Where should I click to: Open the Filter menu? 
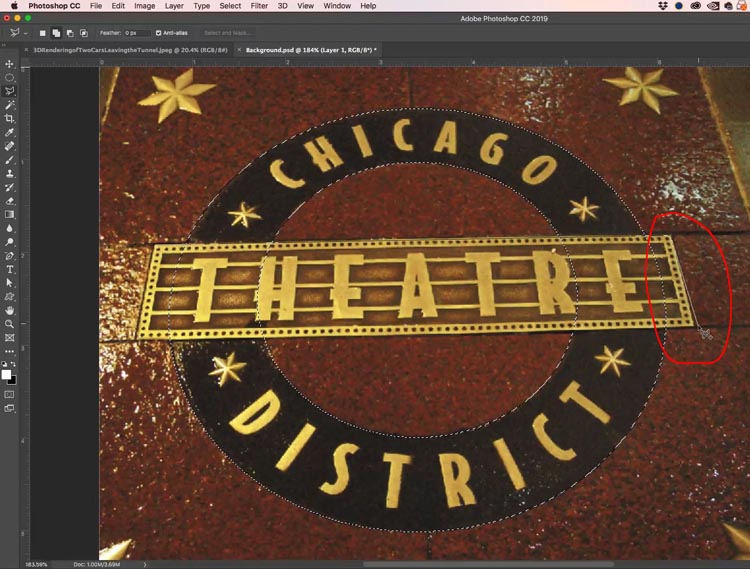click(x=259, y=6)
